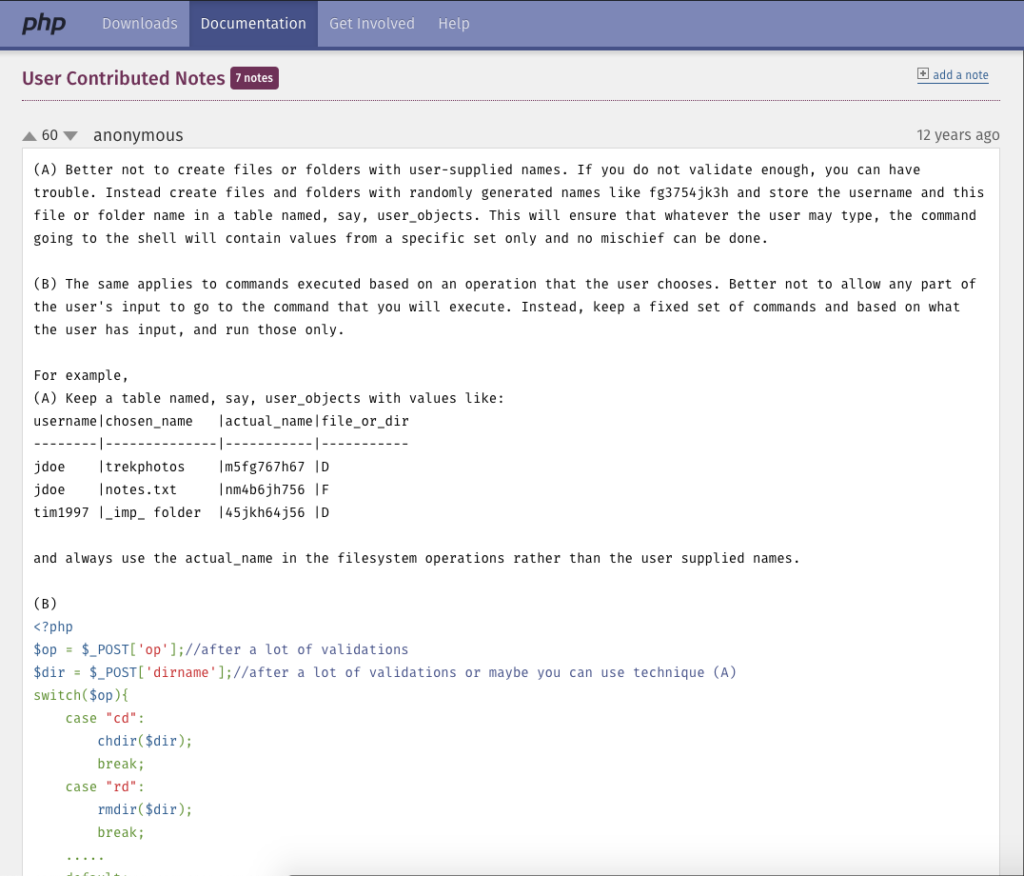Click the vote count 60
Viewport: 1024px width, 876px height.
(x=50, y=135)
